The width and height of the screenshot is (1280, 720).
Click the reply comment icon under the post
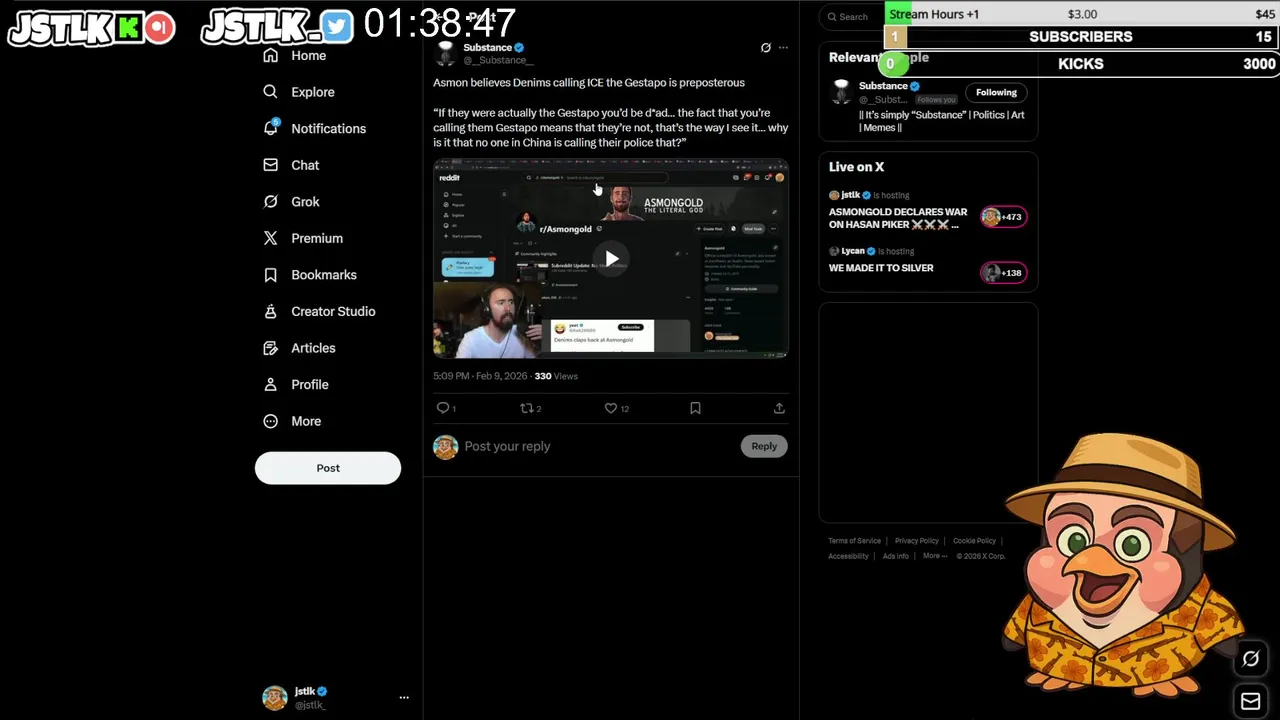(x=443, y=408)
